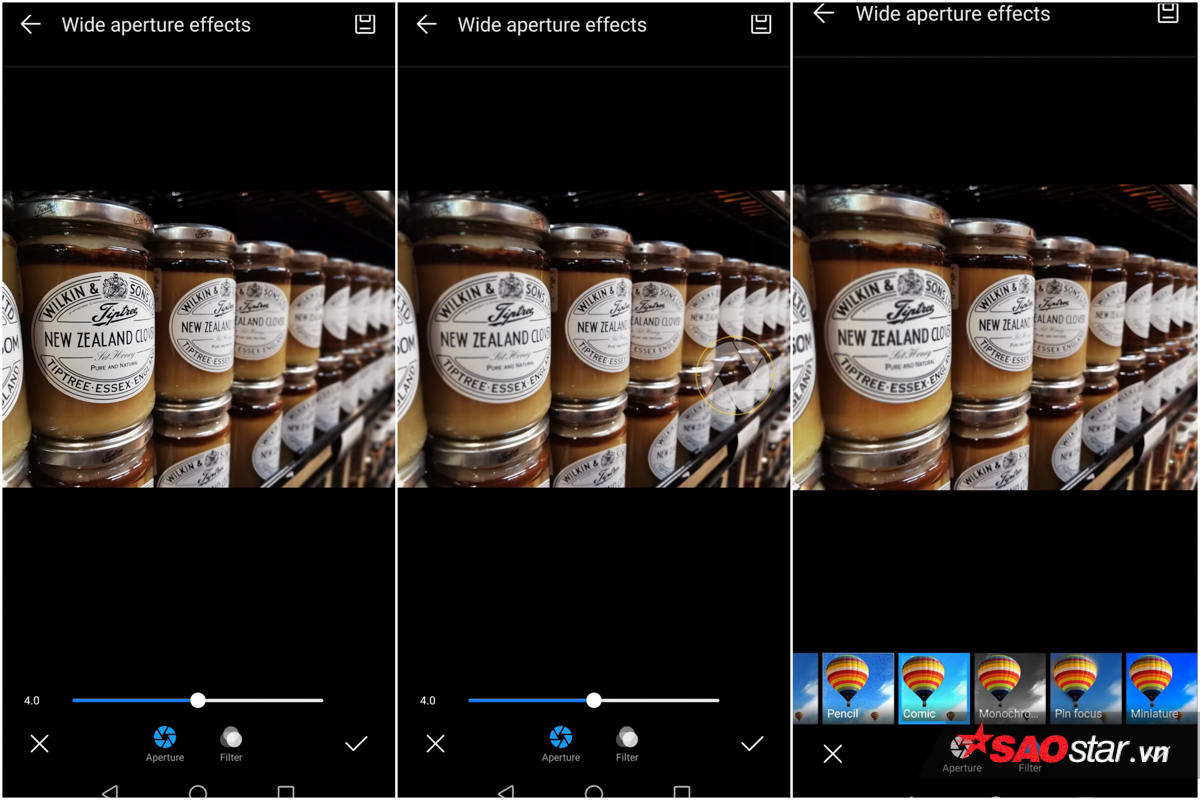Tap the save icon in the middle screen
Viewport: 1200px width, 800px height.
click(x=761, y=24)
